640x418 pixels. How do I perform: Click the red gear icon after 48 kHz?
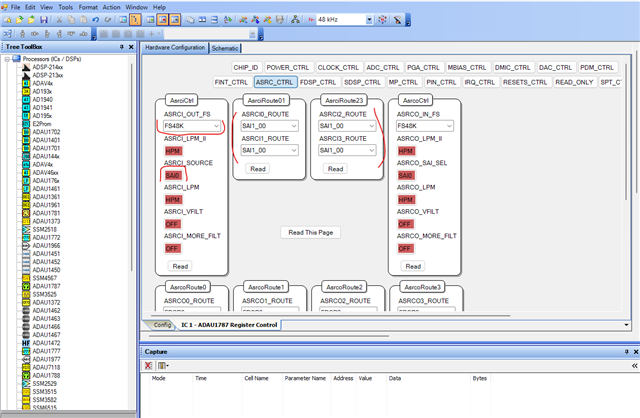[x=382, y=20]
